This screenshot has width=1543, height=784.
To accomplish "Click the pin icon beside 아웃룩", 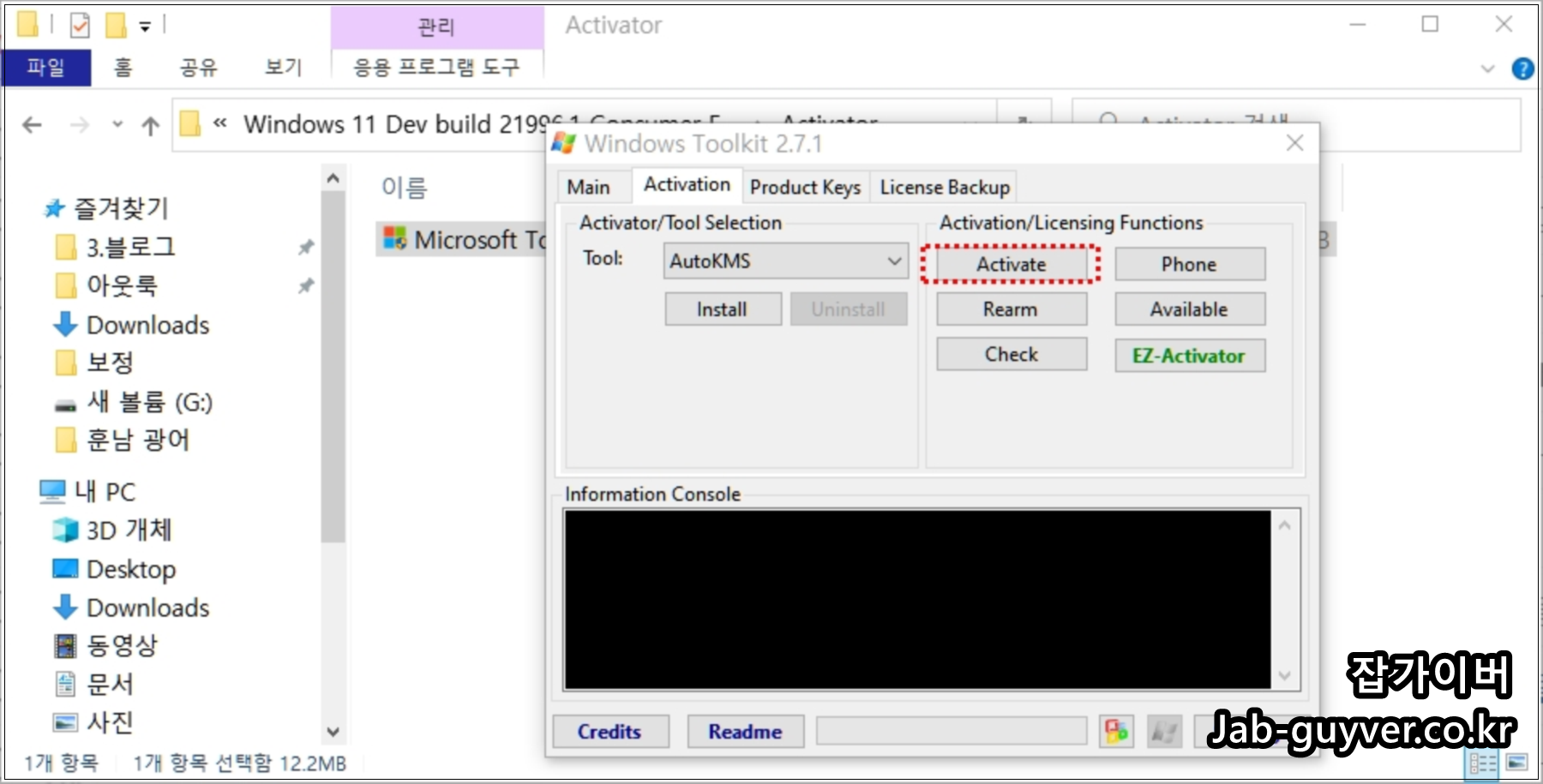I will coord(306,285).
